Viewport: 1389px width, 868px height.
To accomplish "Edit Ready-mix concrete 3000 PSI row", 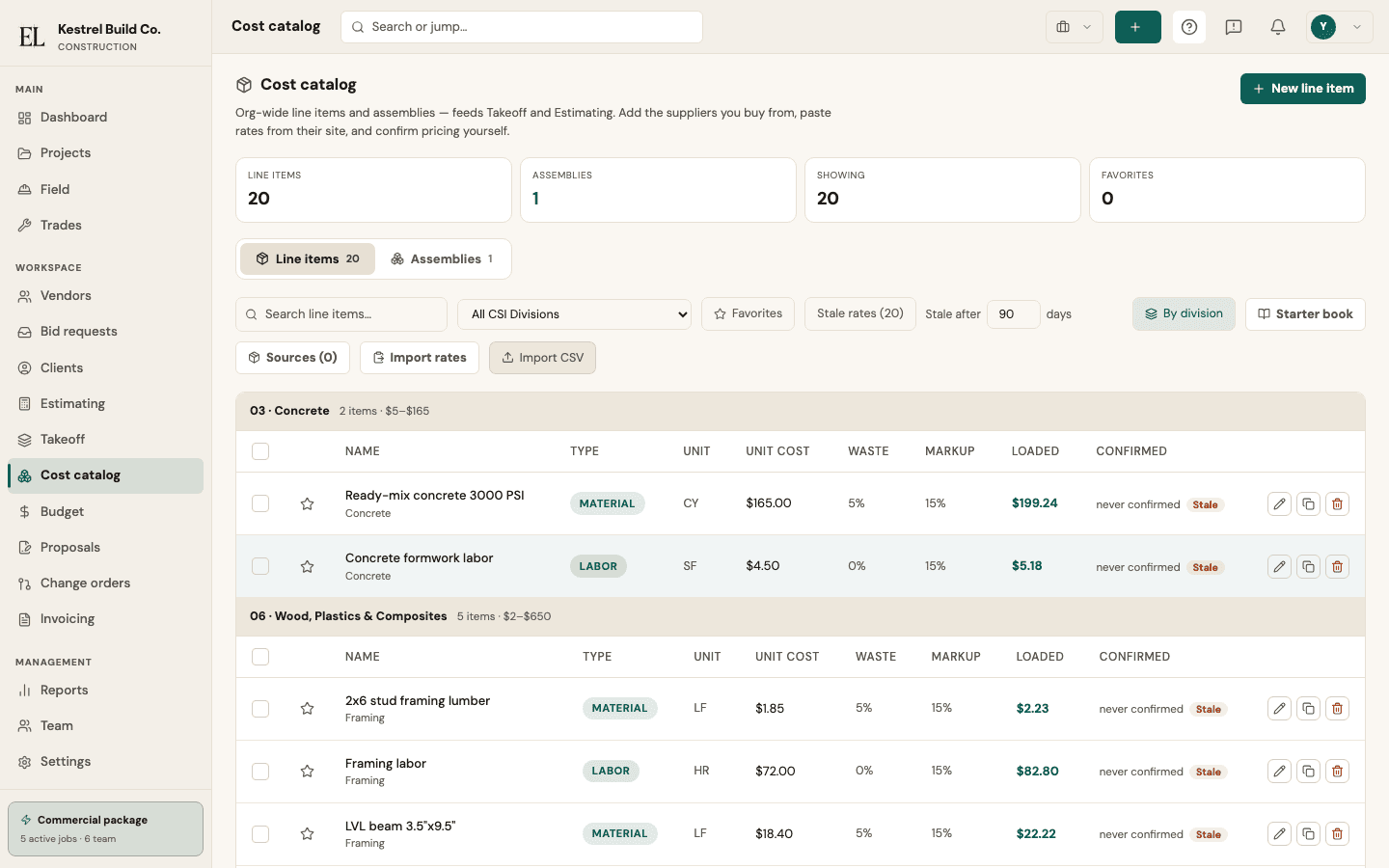I will click(x=1279, y=503).
